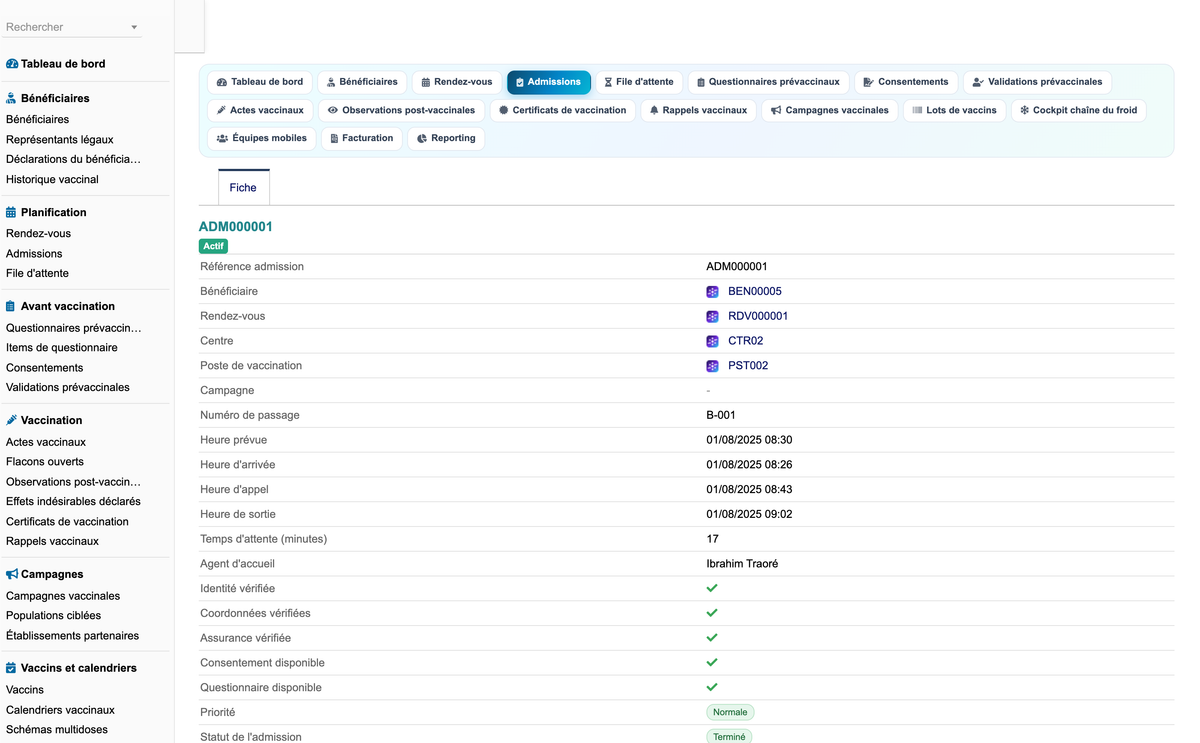
Task: Click the Ibrahim Traoré agent value
Action: click(x=742, y=564)
